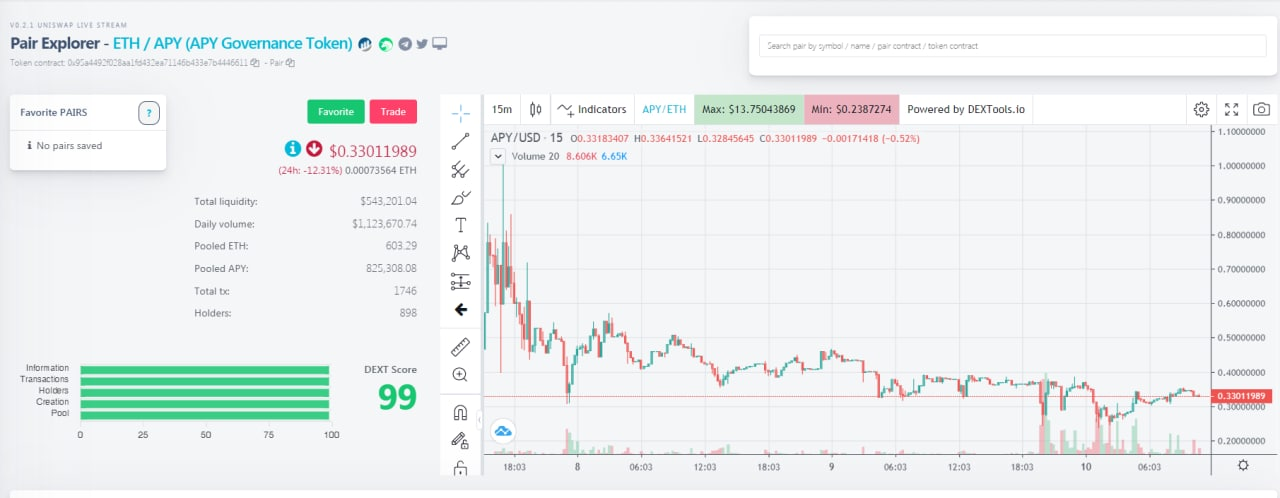Open the Indicators menu

pyautogui.click(x=592, y=109)
